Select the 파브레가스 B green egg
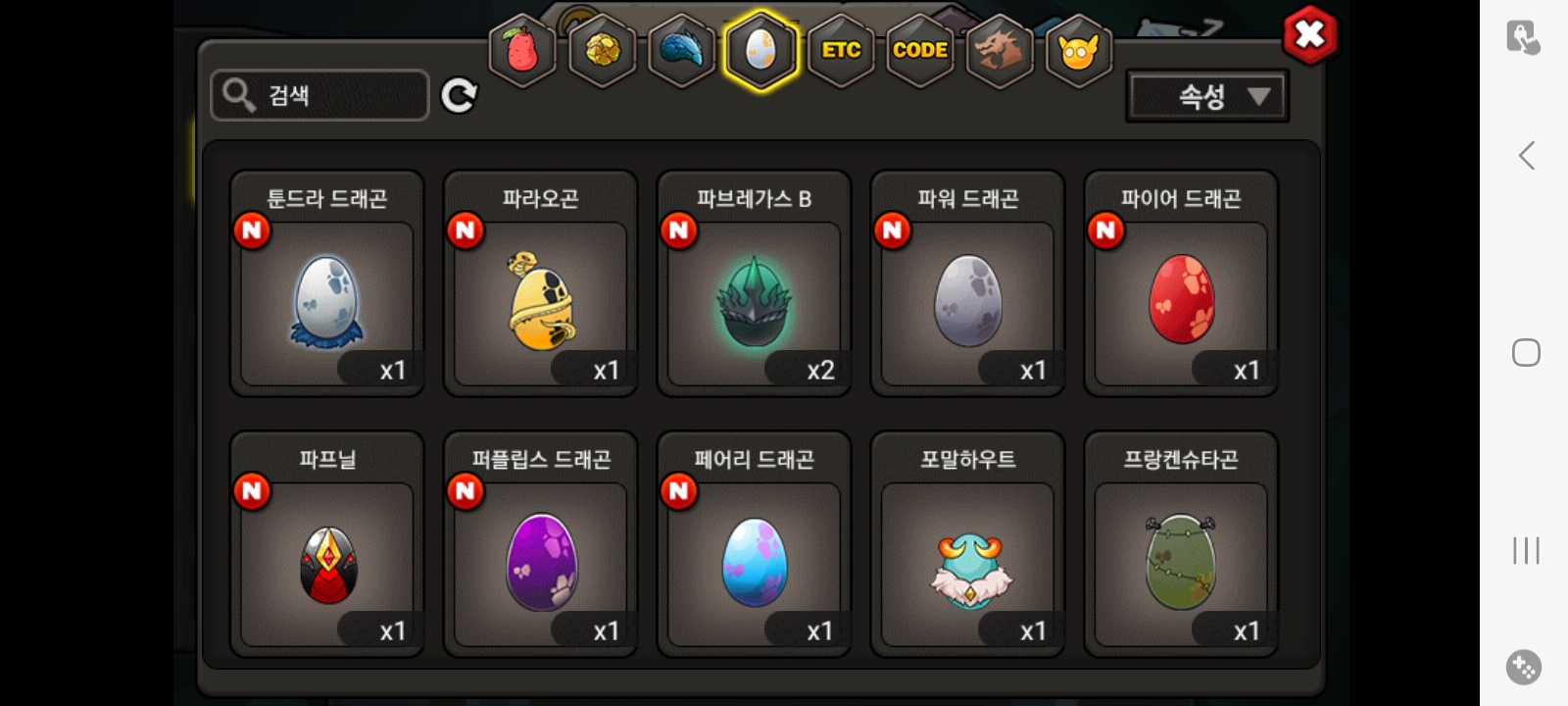 755,283
